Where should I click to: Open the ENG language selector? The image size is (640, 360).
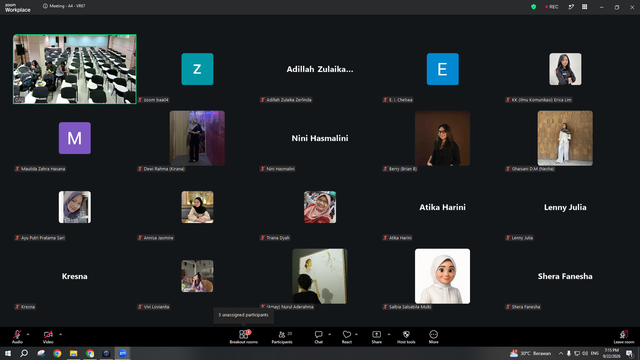tap(595, 353)
